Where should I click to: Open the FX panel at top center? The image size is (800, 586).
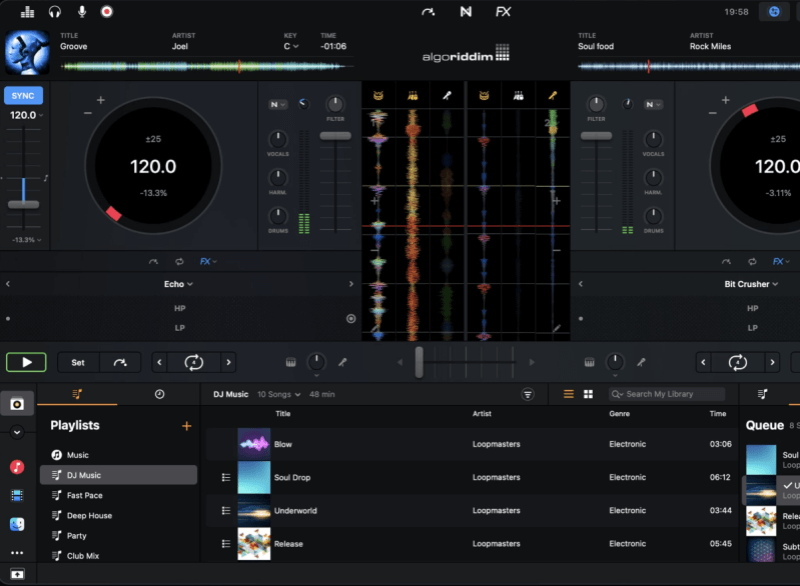503,12
